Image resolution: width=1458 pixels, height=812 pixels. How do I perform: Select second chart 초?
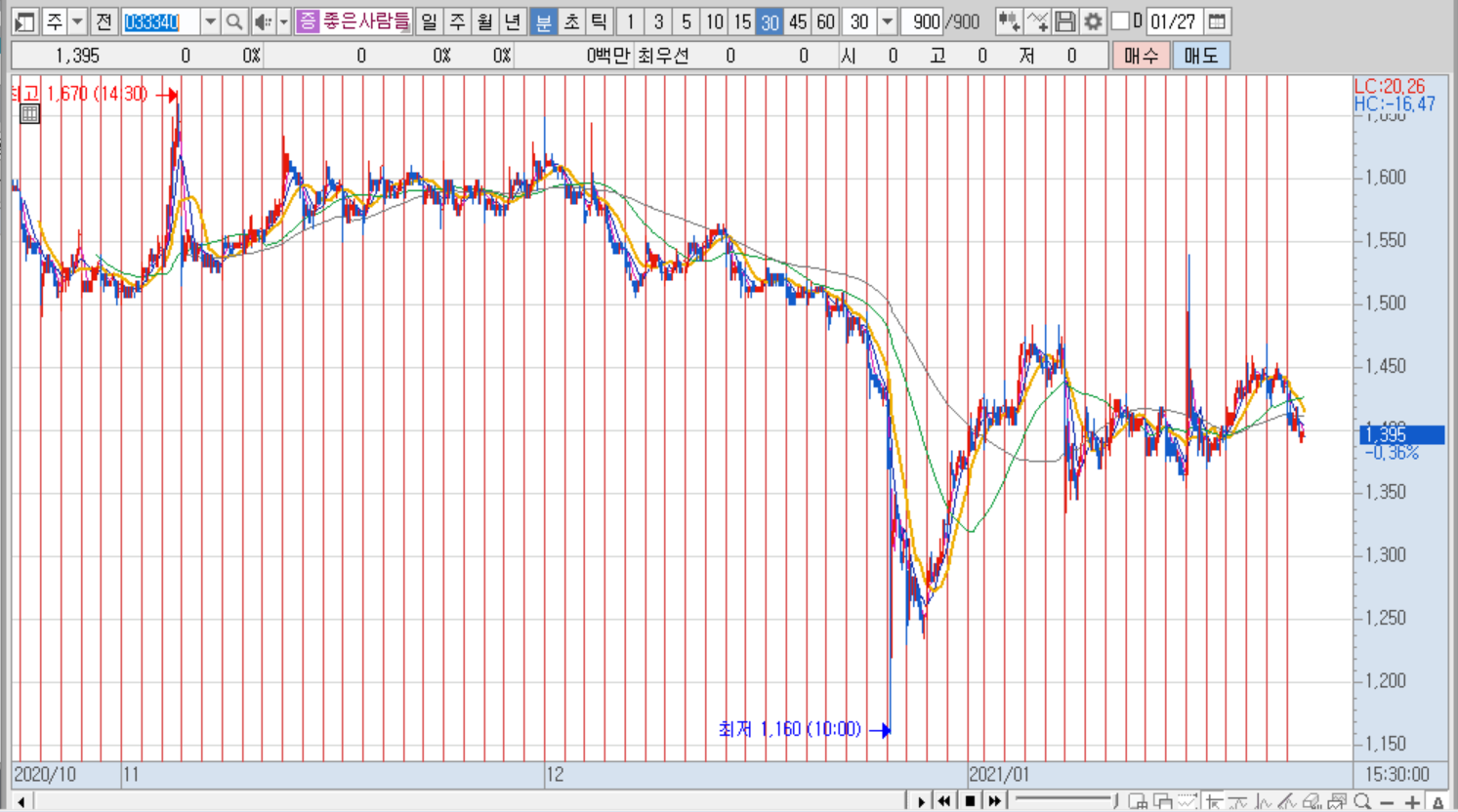[572, 21]
